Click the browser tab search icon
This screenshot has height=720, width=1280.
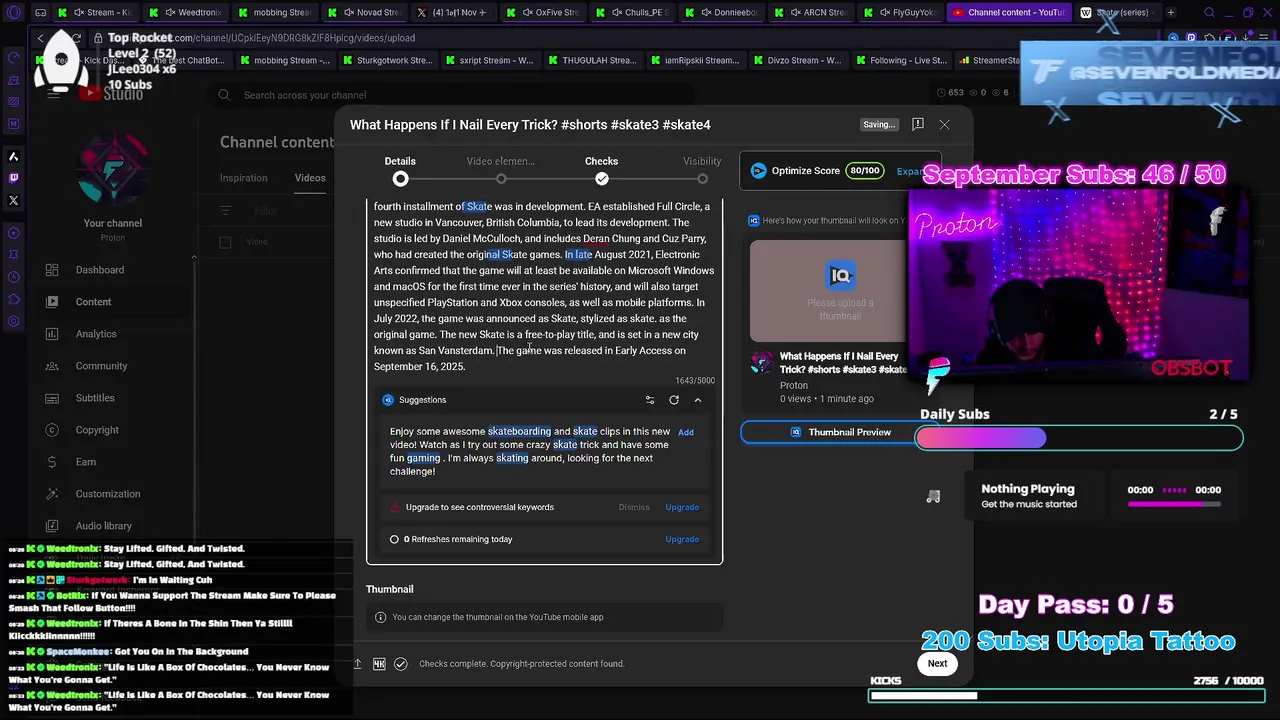pos(1209,13)
